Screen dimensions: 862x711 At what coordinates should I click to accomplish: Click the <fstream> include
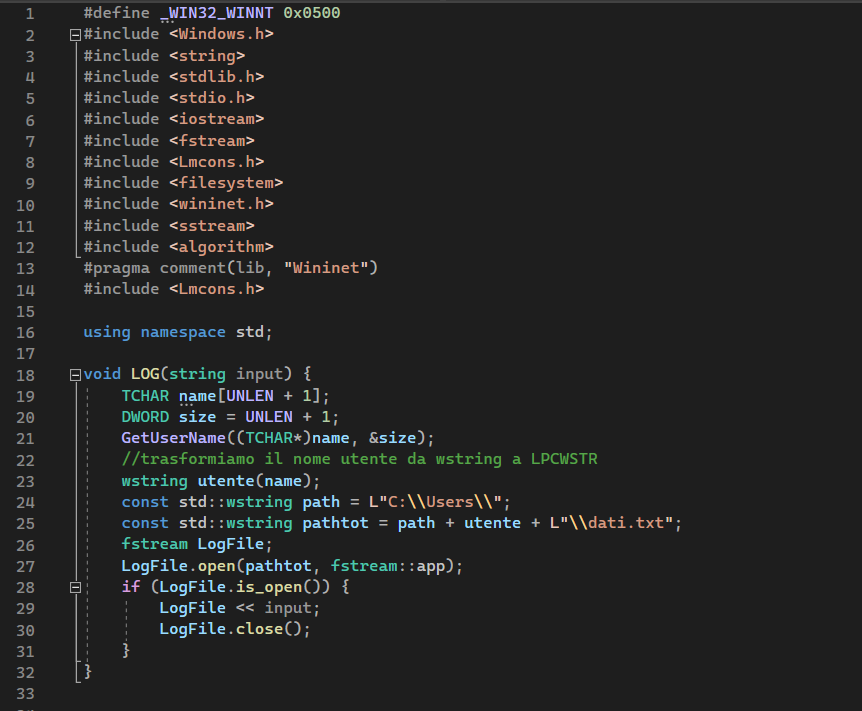click(212, 141)
